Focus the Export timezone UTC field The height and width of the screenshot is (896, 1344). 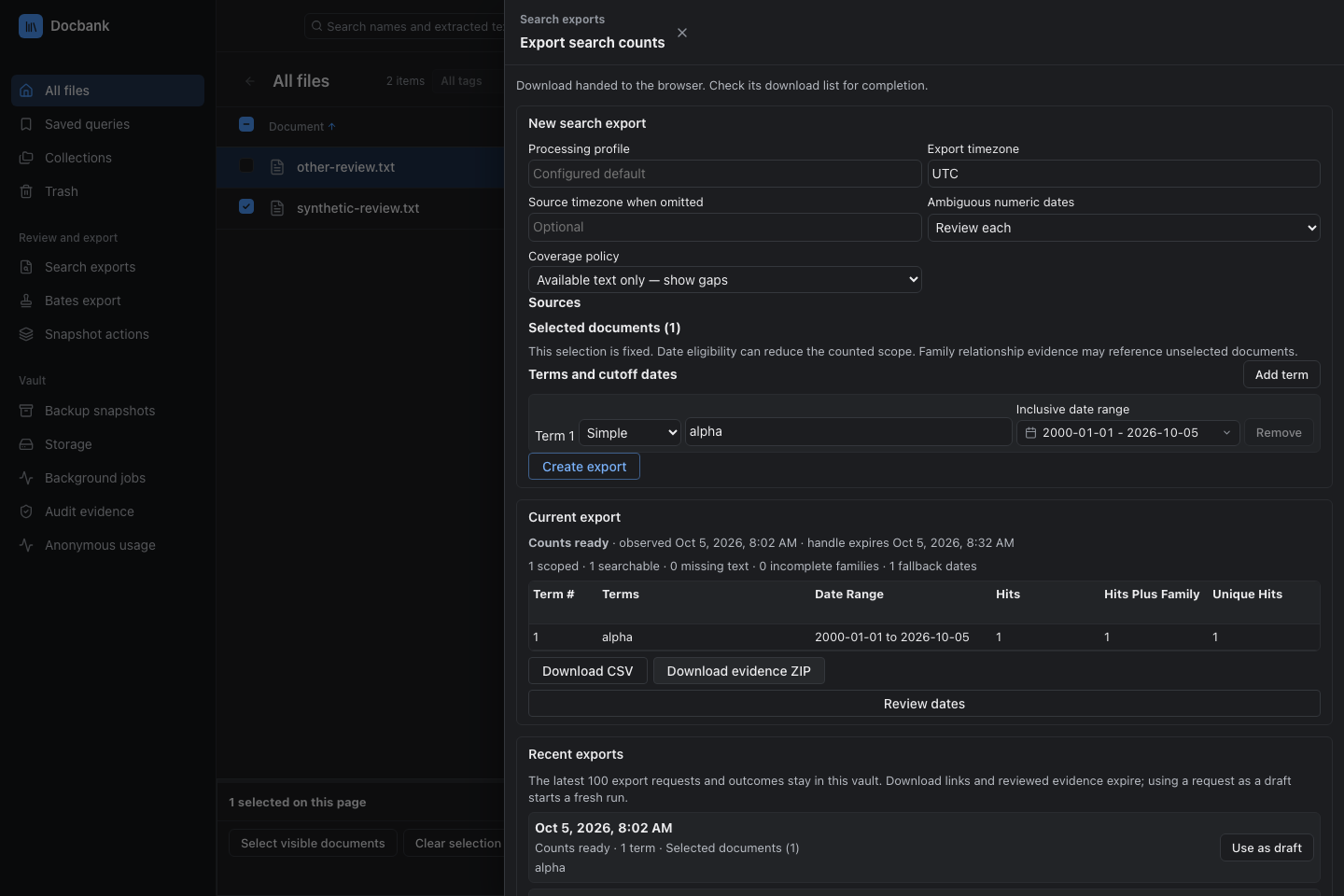click(1124, 174)
